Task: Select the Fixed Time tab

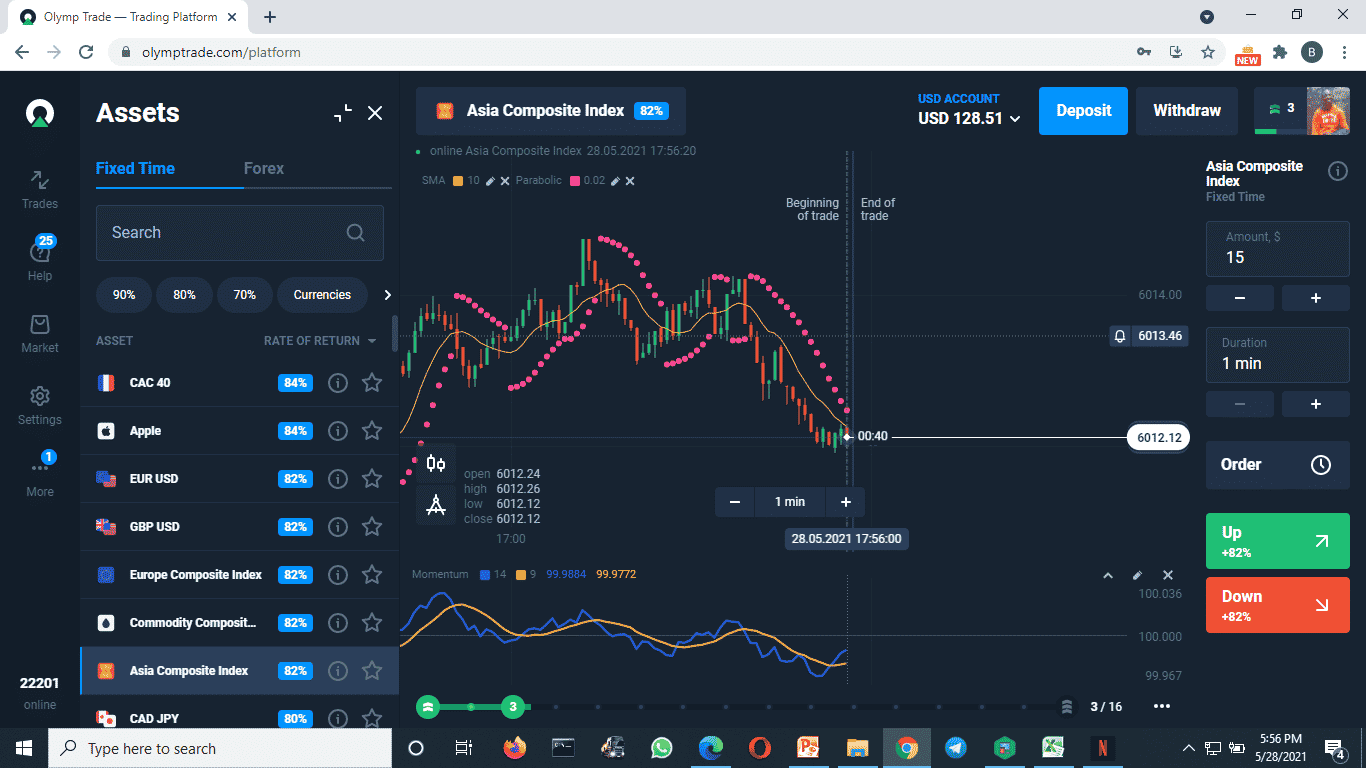Action: pos(135,168)
